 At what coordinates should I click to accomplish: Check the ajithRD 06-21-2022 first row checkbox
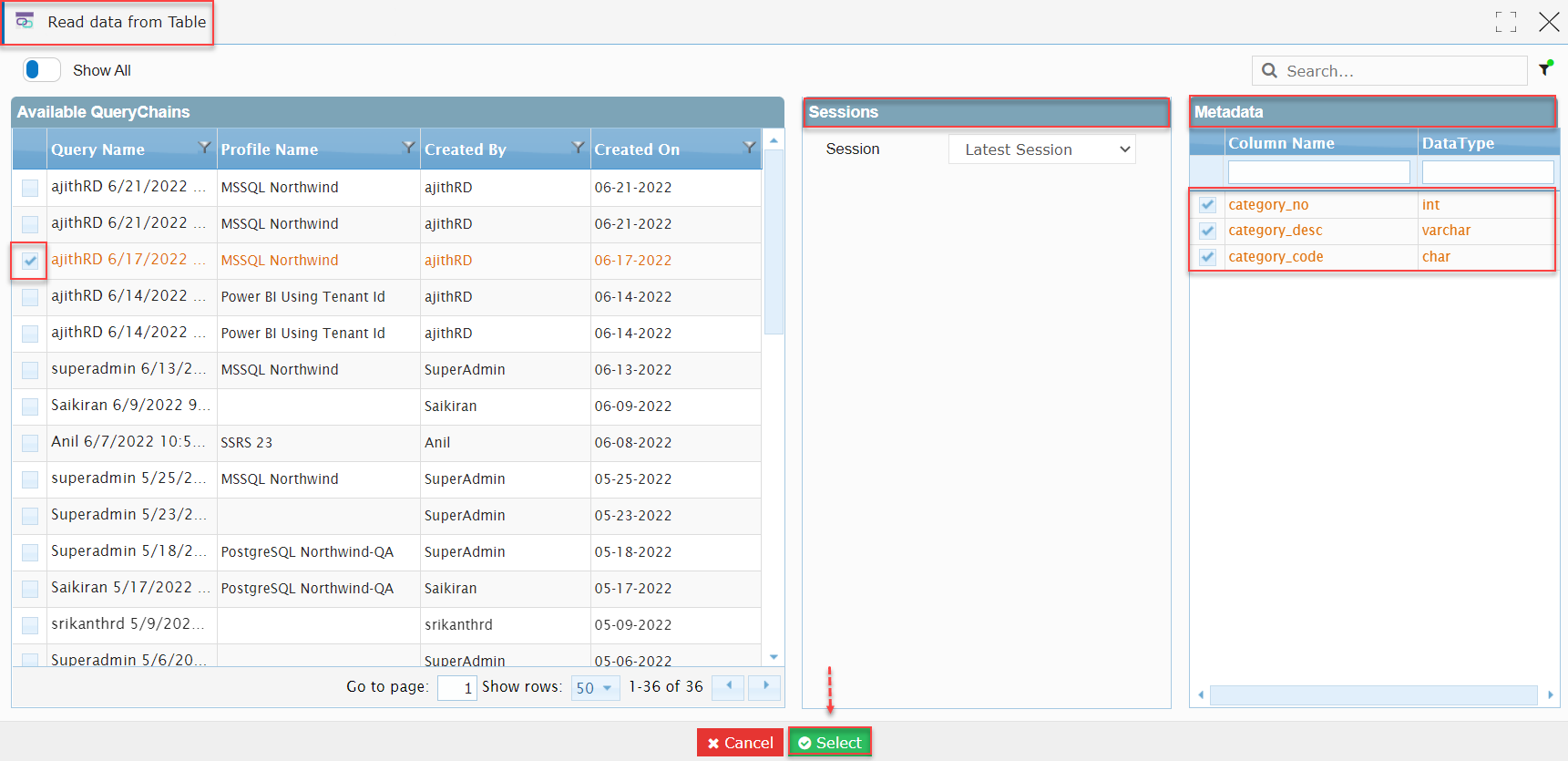pyautogui.click(x=30, y=188)
